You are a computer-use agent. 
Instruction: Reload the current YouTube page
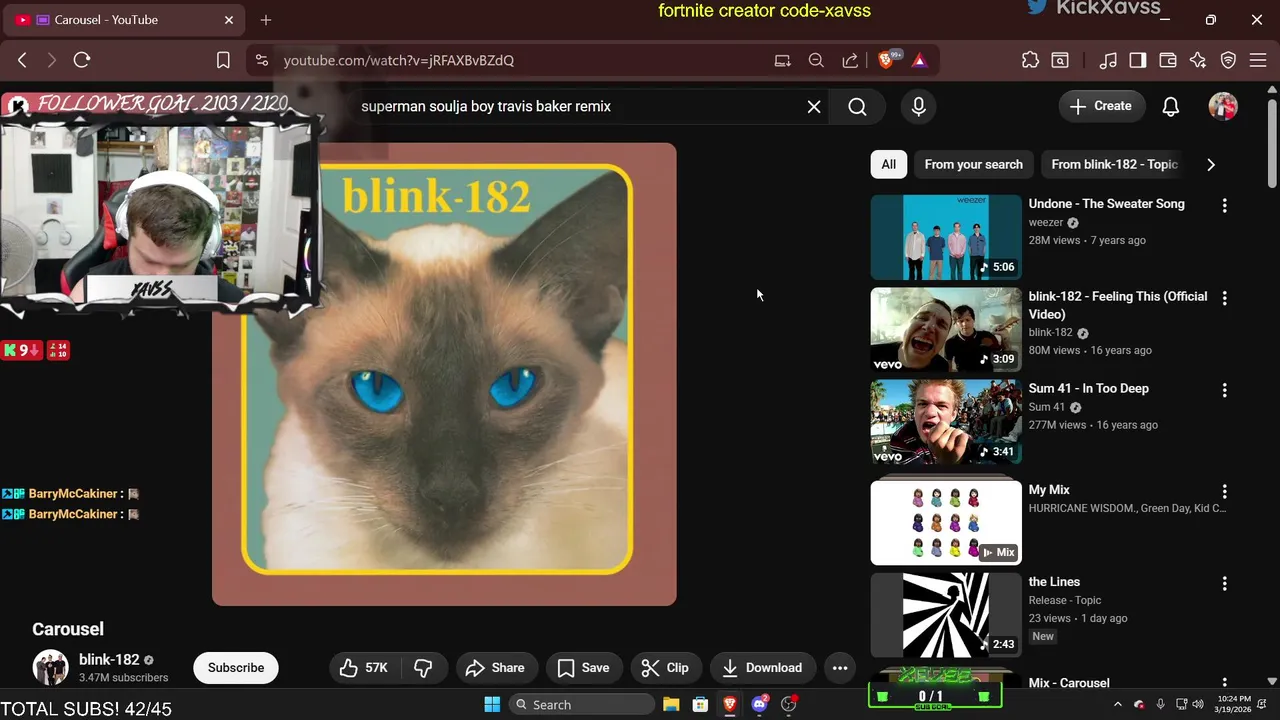tap(82, 60)
